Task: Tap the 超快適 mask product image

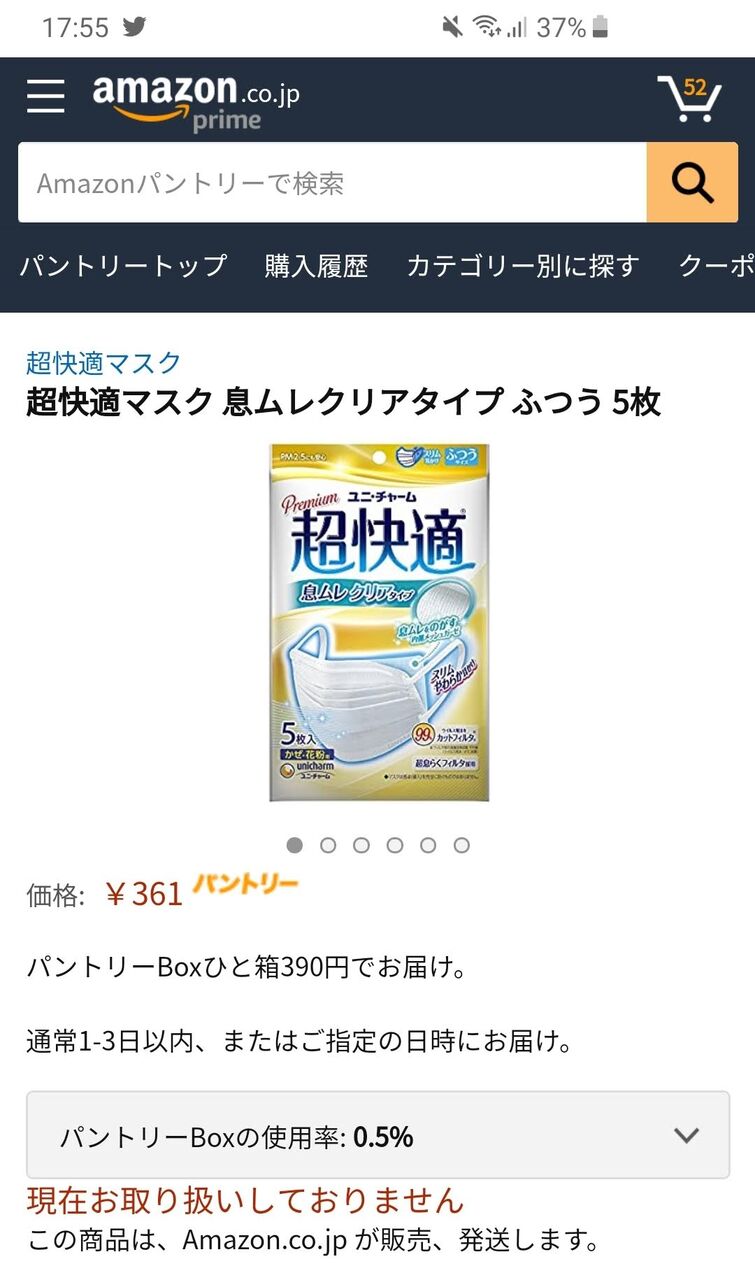Action: 379,623
